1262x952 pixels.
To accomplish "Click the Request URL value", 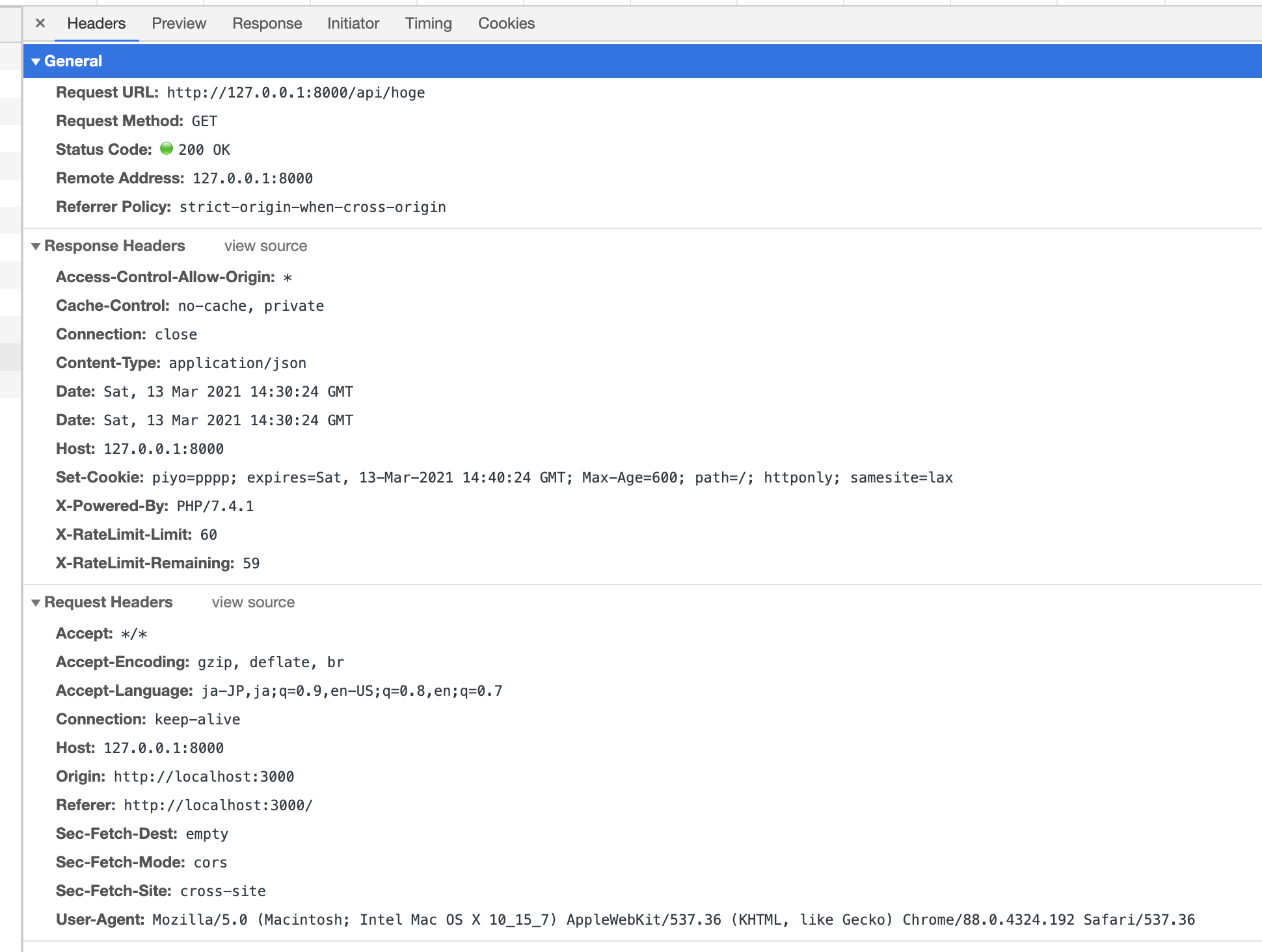I will pyautogui.click(x=295, y=92).
